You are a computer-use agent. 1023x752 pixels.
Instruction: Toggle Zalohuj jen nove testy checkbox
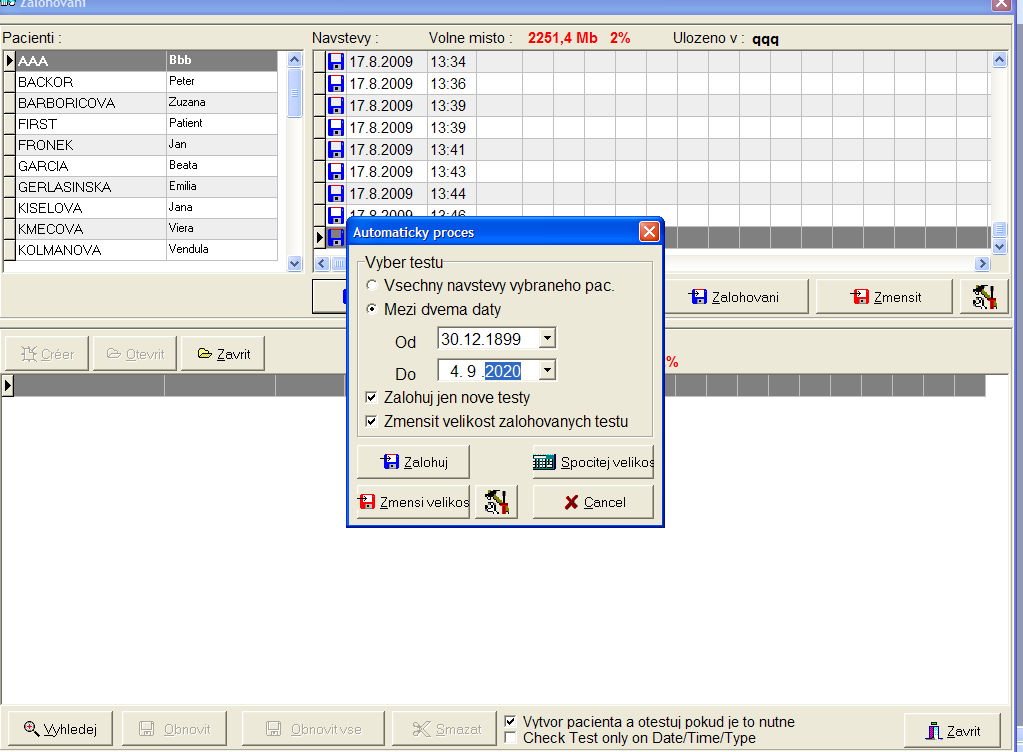coord(371,397)
